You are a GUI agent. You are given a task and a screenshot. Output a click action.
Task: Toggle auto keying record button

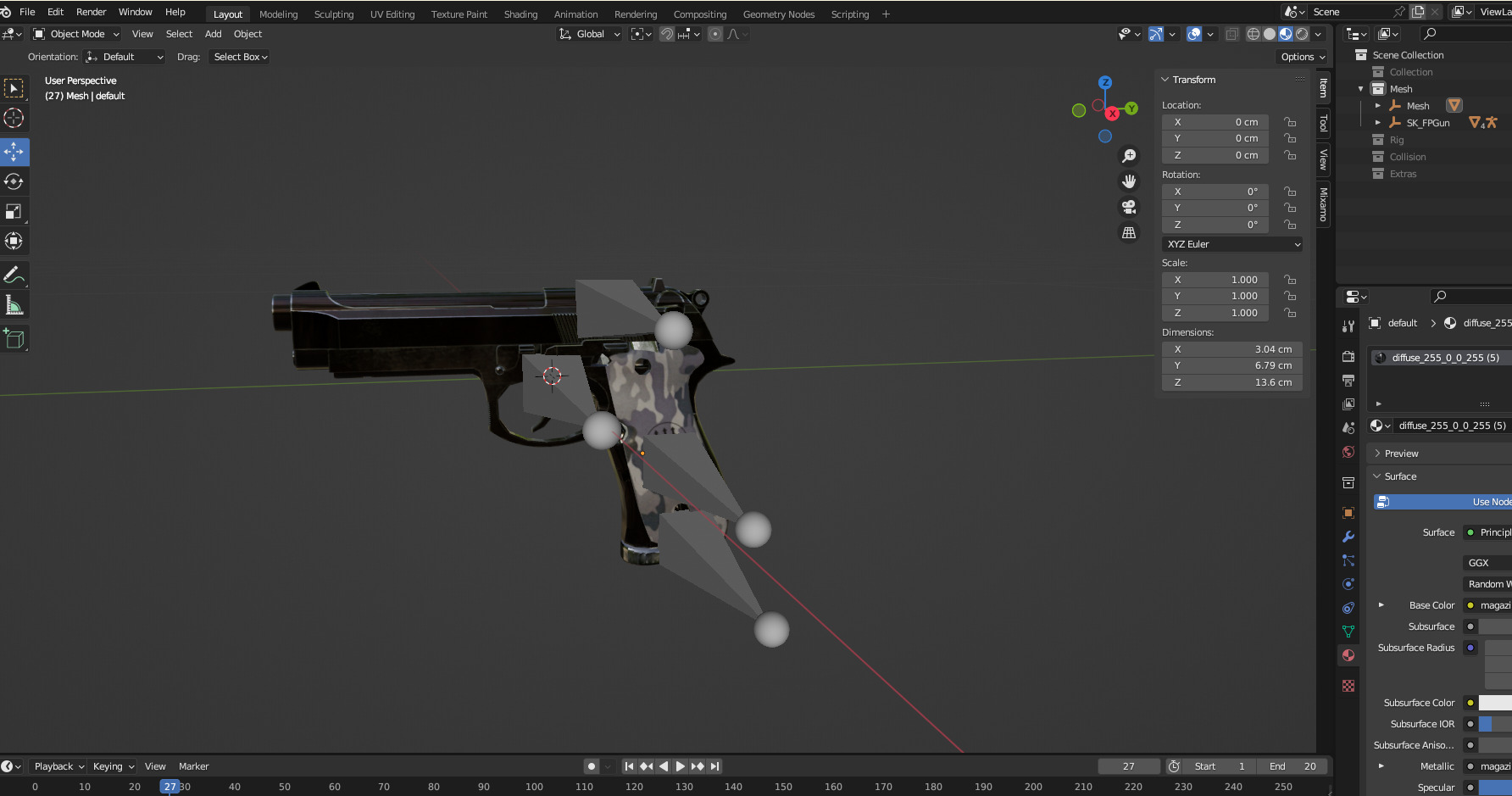592,766
